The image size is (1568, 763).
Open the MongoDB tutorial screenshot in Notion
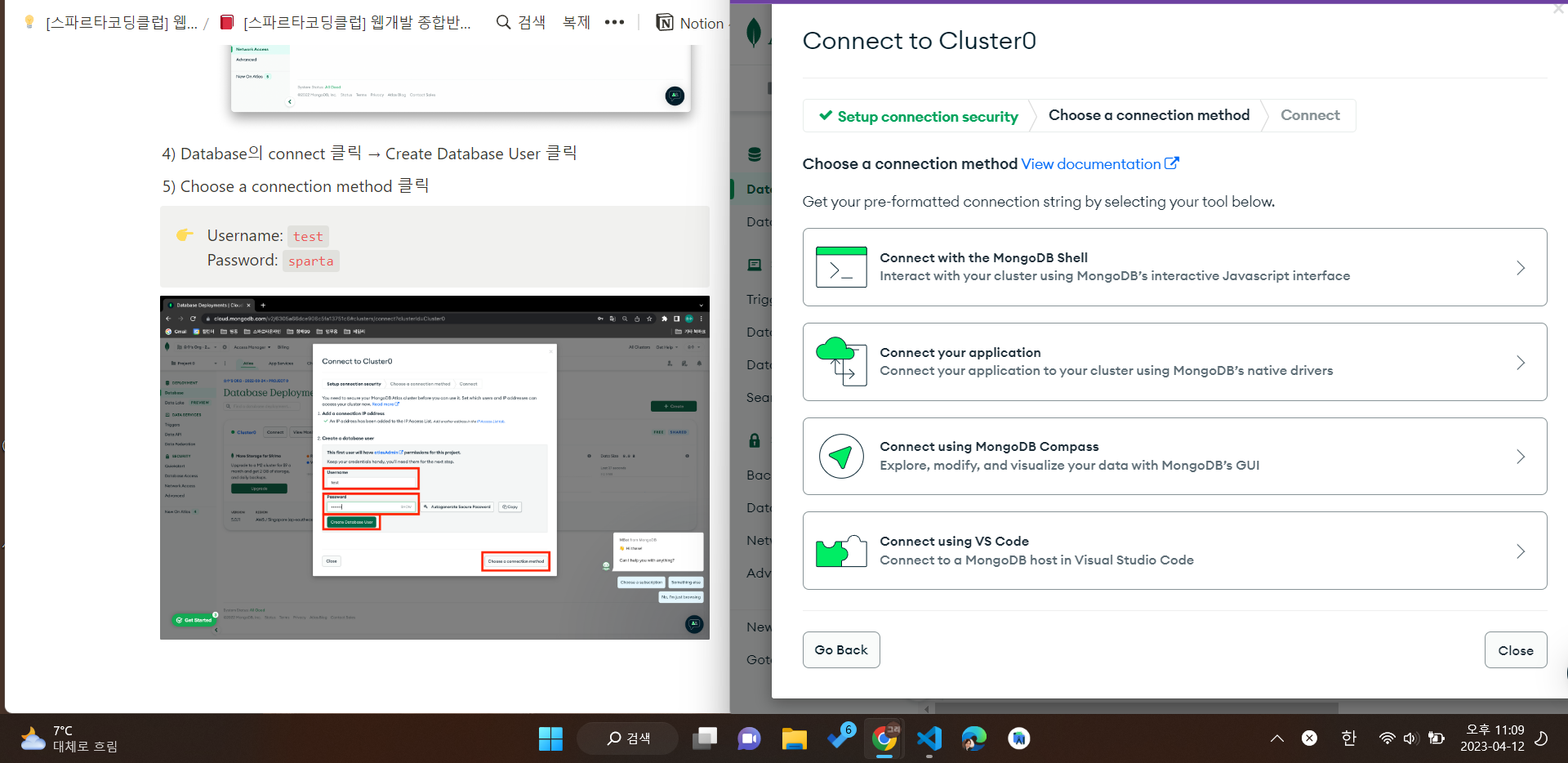point(434,467)
